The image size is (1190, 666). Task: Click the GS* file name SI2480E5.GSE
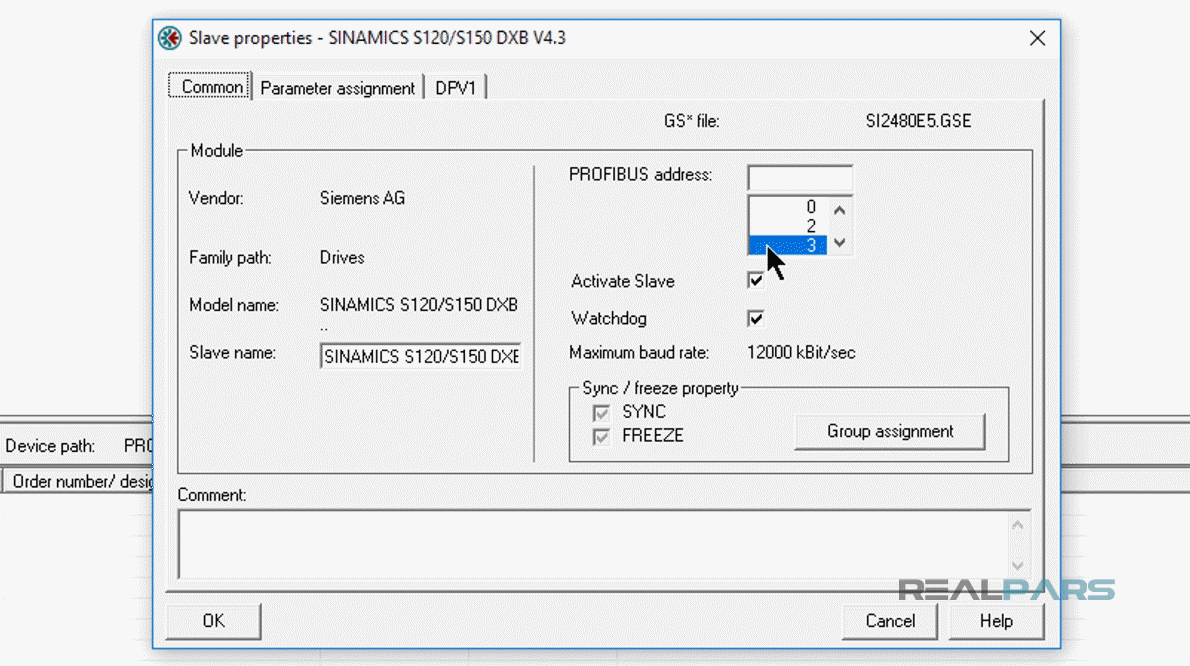pos(918,121)
